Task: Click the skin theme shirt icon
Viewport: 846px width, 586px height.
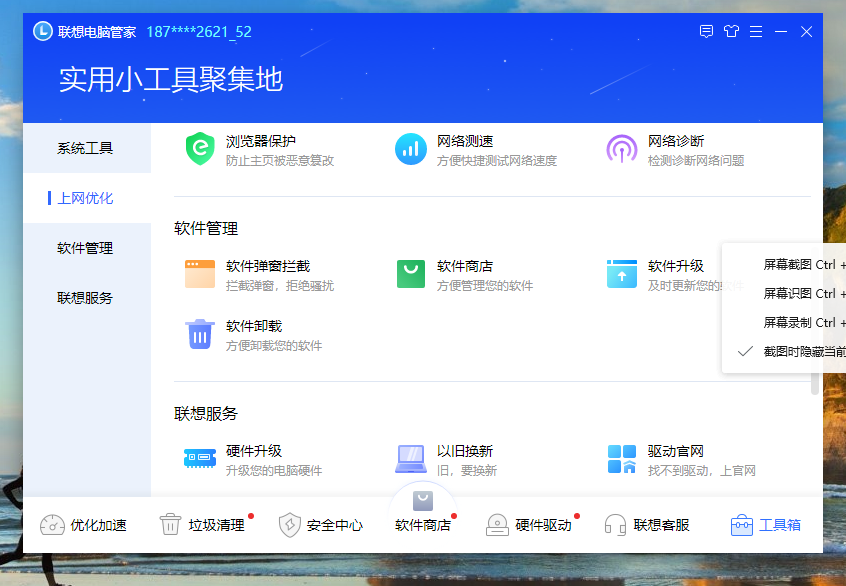Action: tap(731, 31)
